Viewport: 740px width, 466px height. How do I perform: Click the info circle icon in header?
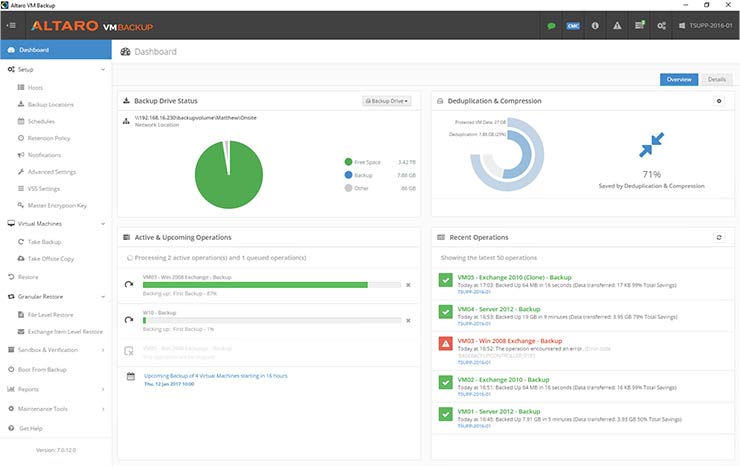click(595, 25)
